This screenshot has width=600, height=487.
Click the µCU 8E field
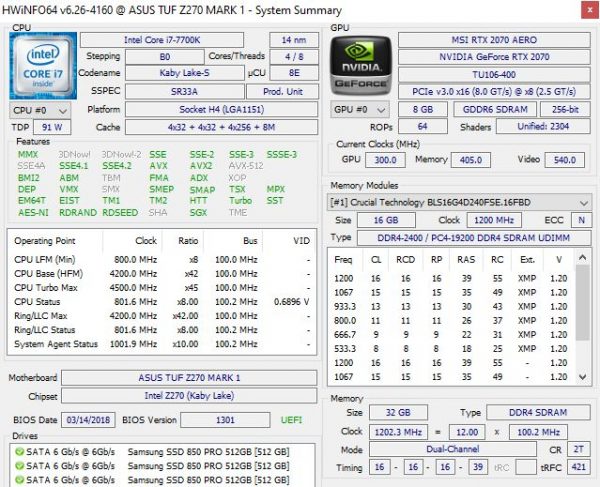pyautogui.click(x=294, y=73)
